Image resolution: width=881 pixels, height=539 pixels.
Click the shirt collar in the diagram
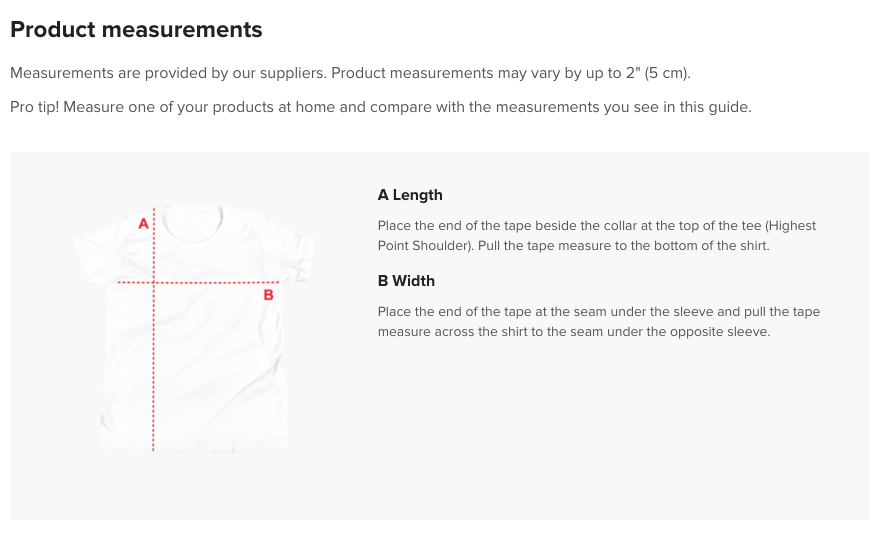tap(192, 222)
